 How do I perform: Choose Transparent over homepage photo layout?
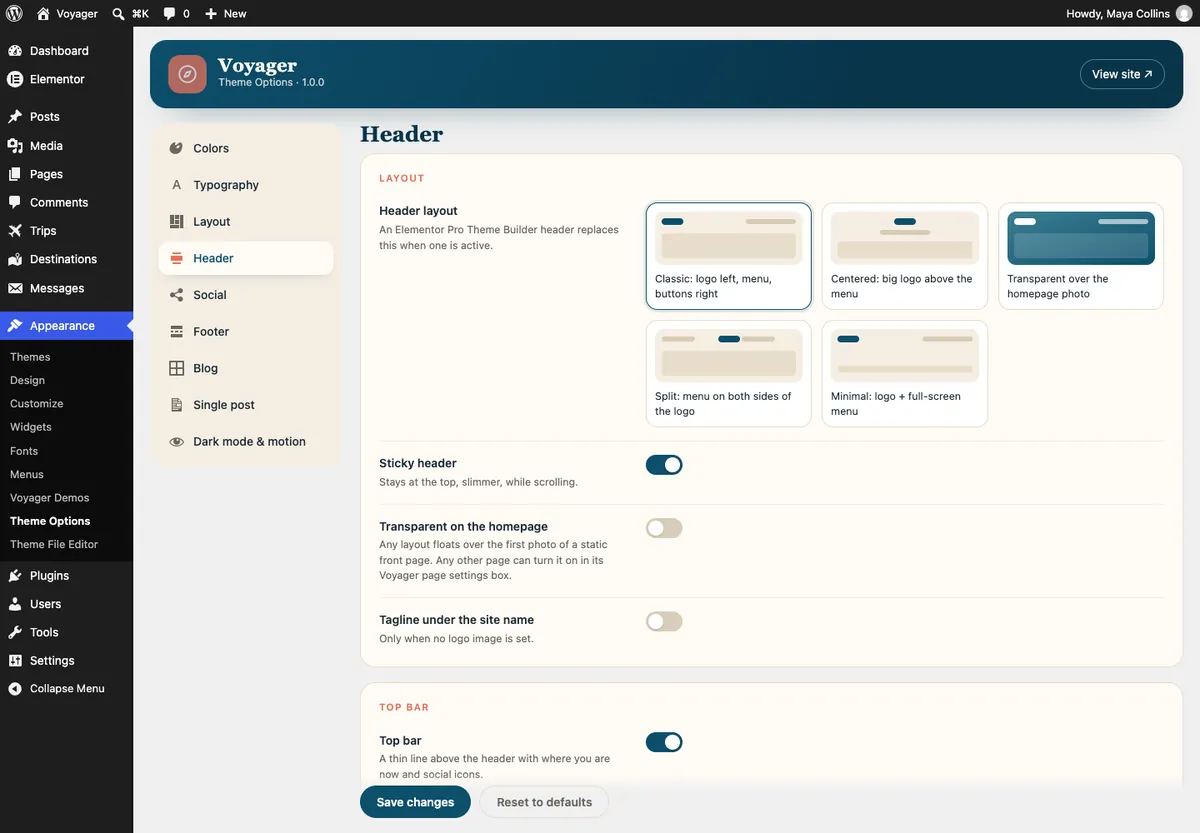tap(1081, 256)
